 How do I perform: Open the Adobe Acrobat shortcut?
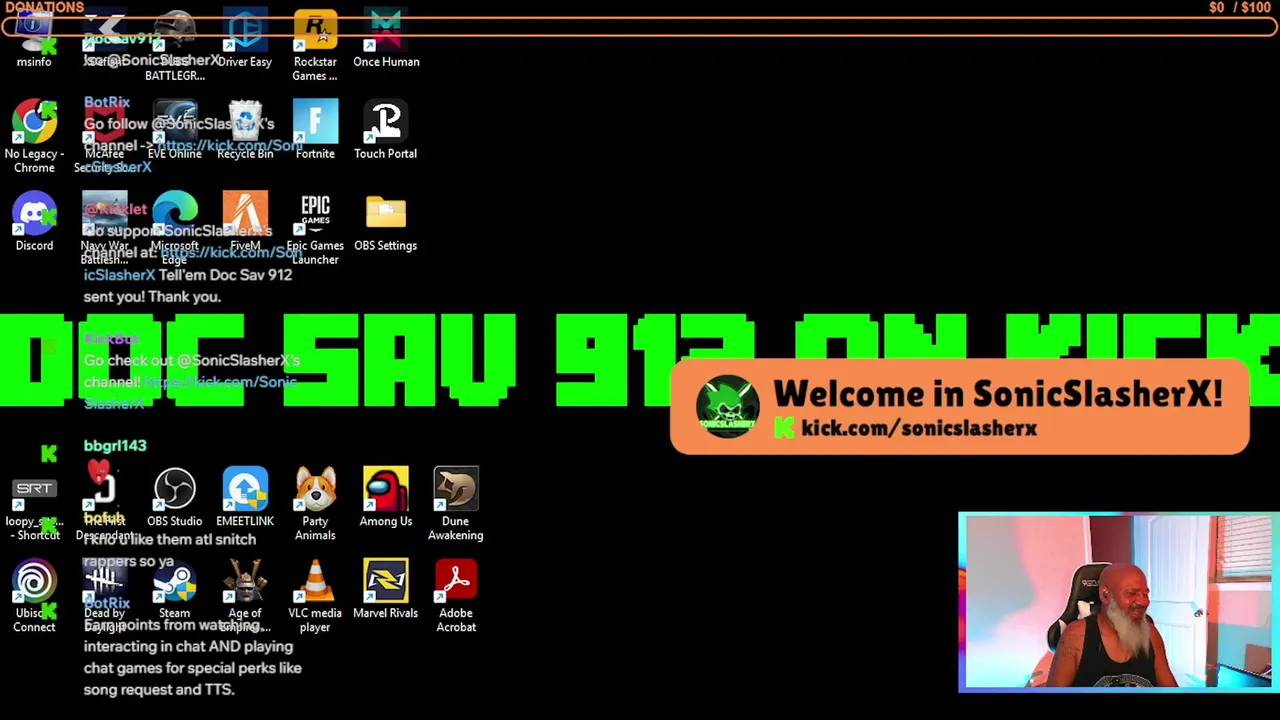click(456, 597)
